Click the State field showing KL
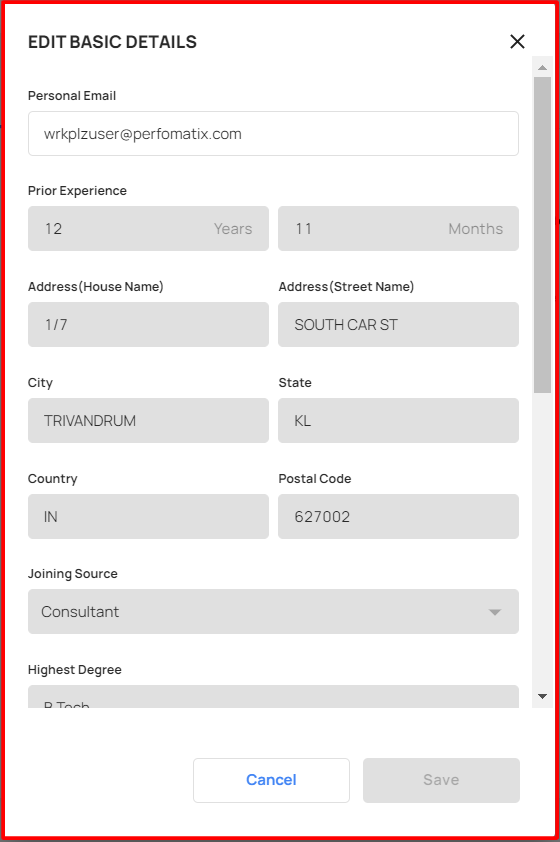Viewport: 560px width, 842px height. (398, 420)
